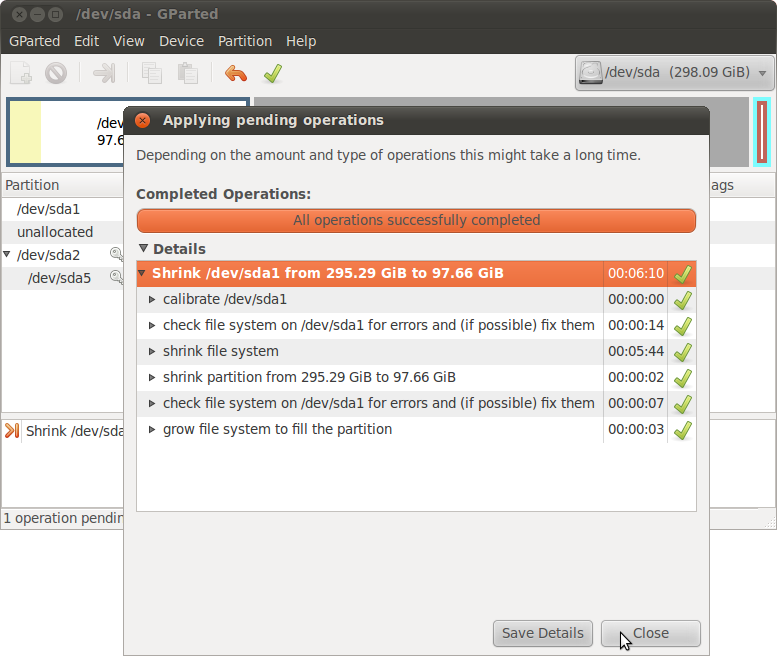Click the All operations successfully completed progress bar
The image size is (777, 656).
416,220
